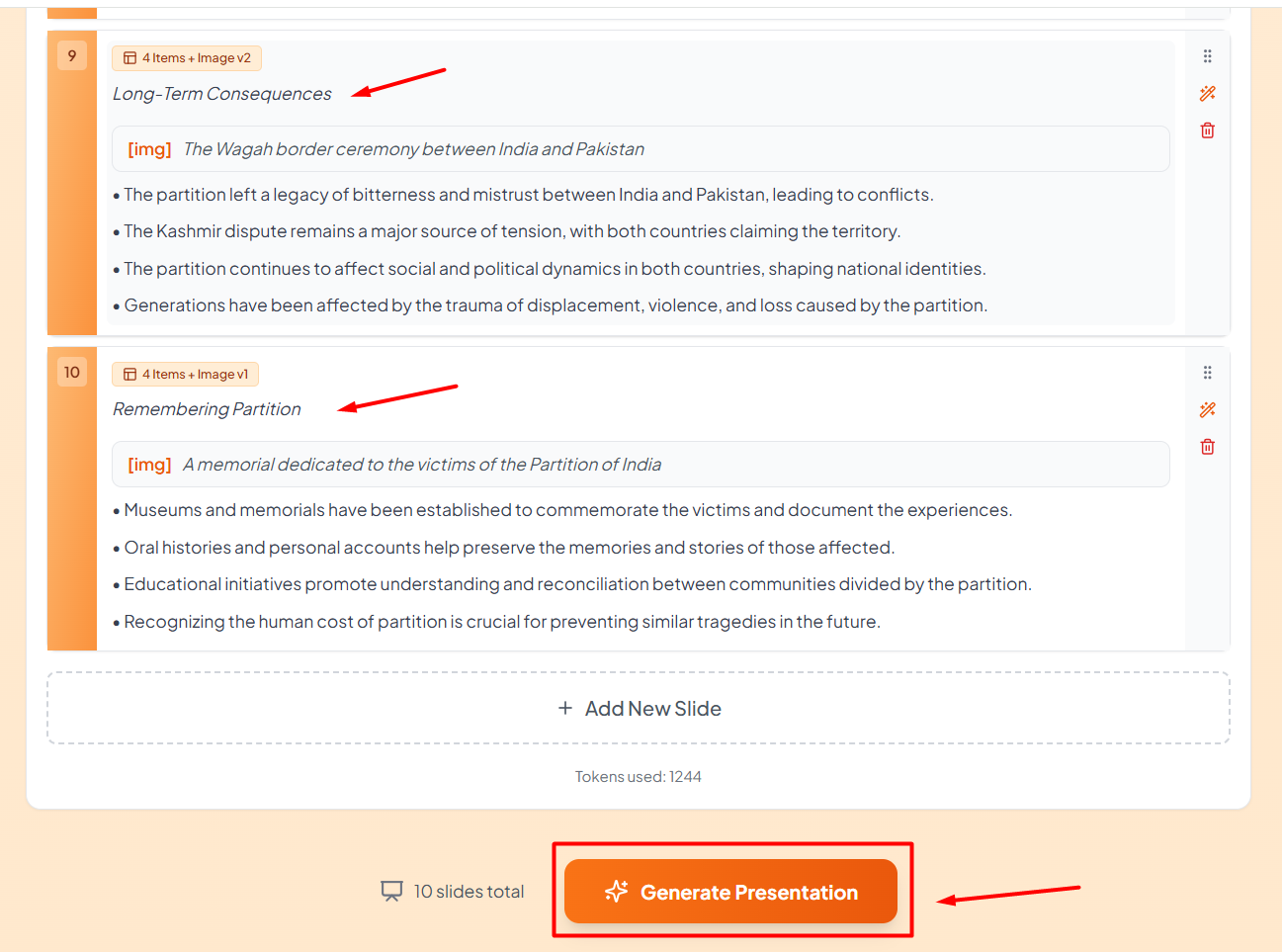Edit the memorial image description on slide 10
Viewport: 1282px width, 952px height.
422,465
